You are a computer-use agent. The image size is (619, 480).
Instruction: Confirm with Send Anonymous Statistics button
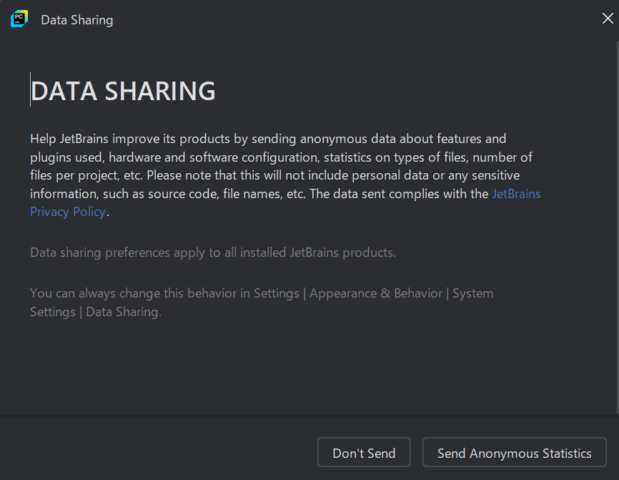[x=514, y=452]
